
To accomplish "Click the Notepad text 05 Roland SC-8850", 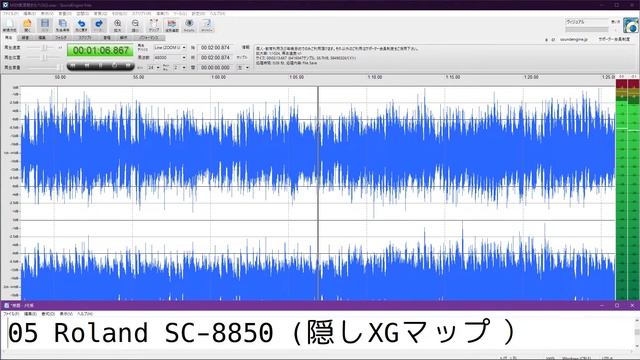I will click(x=140, y=333).
